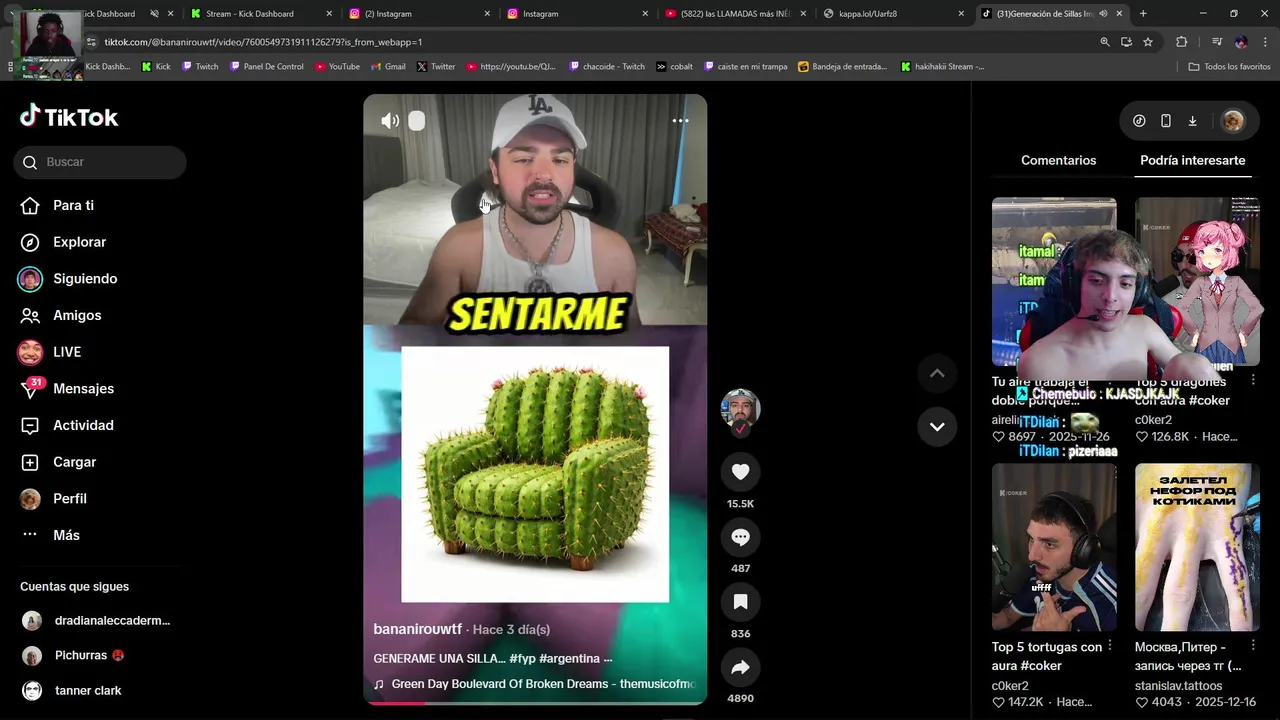Click the #argentina hashtag in caption
The height and width of the screenshot is (720, 1280).
point(568,659)
